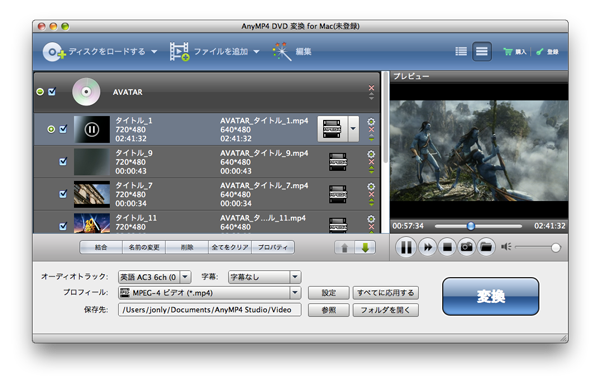
Task: Click the Browse (参照) button
Action: tap(329, 310)
